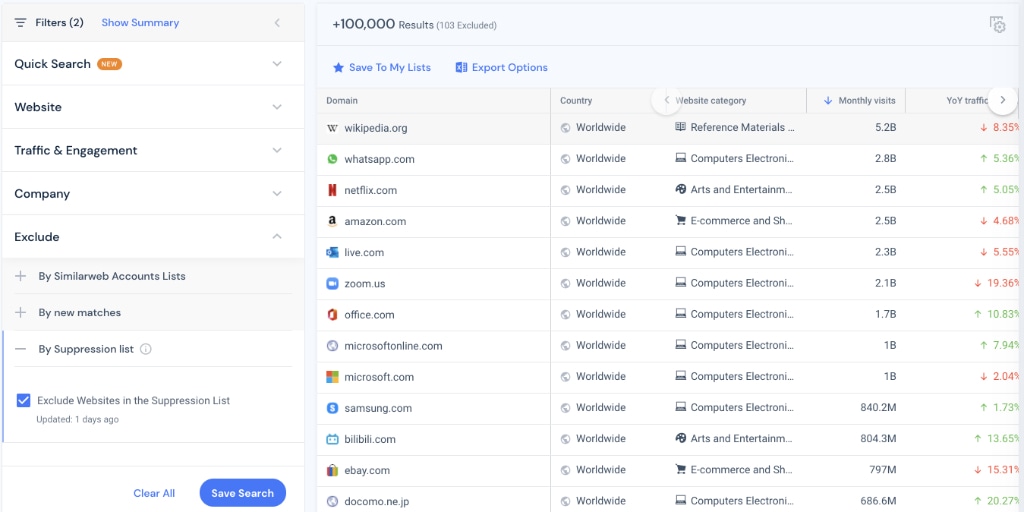Click the Save Search button
This screenshot has width=1024, height=512.
pos(242,493)
